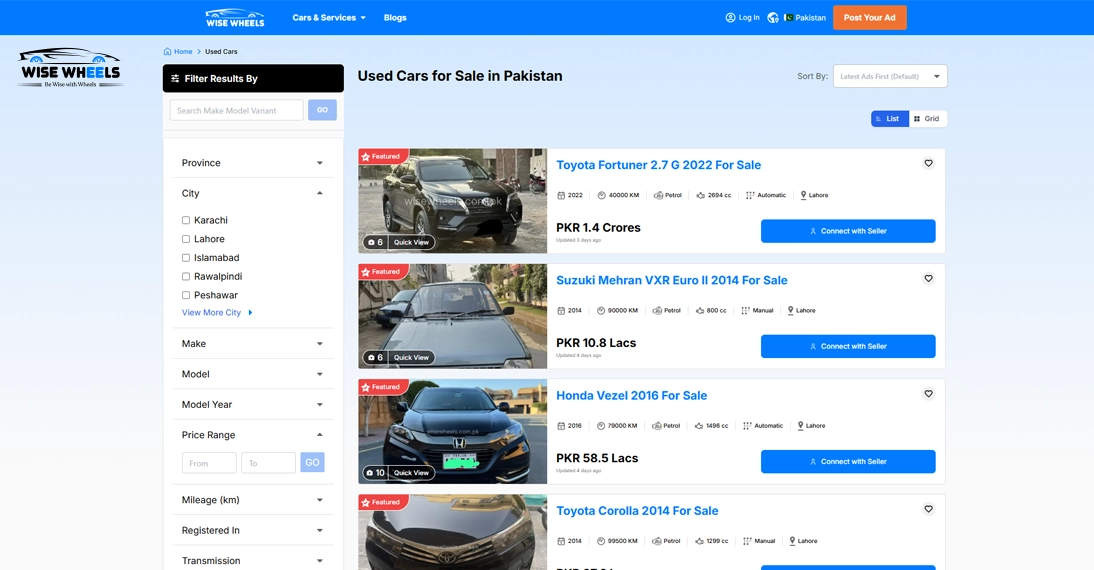Switch to Grid view
1094x570 pixels.
(x=928, y=119)
